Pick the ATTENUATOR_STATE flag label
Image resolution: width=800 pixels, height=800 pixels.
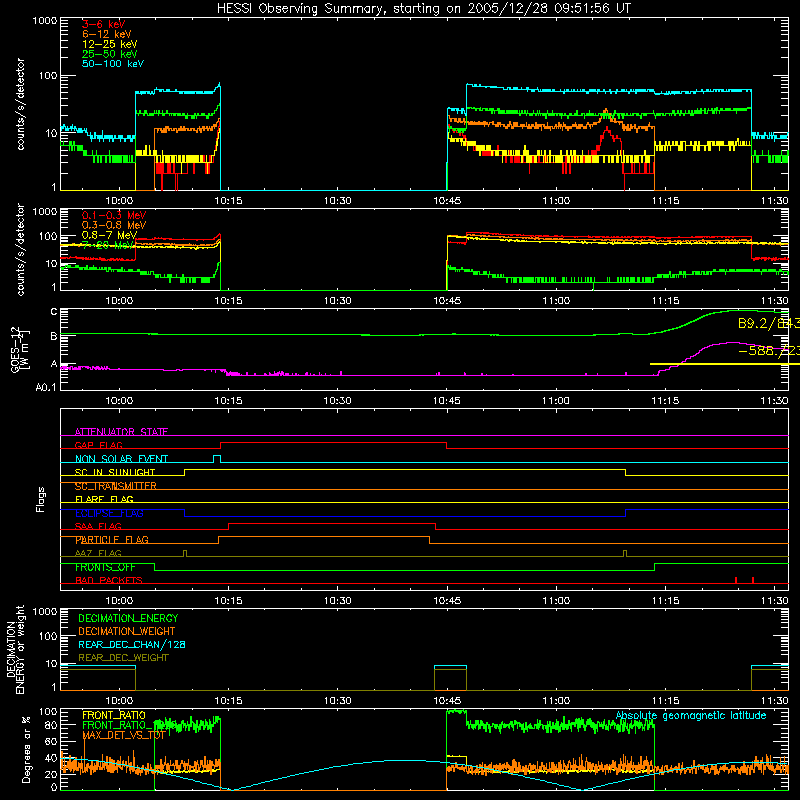pyautogui.click(x=121, y=432)
